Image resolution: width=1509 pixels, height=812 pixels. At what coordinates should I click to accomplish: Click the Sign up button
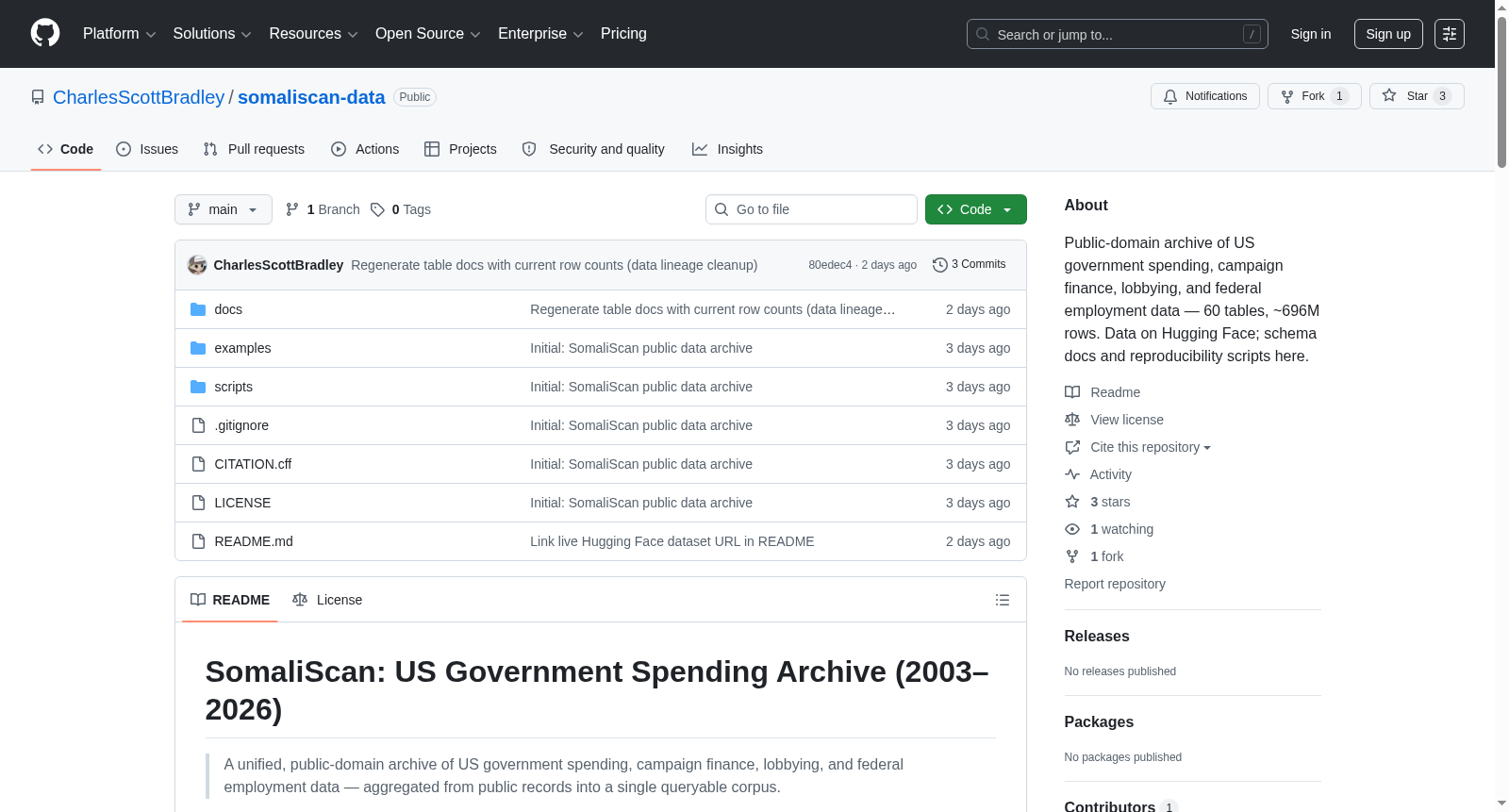[1388, 34]
